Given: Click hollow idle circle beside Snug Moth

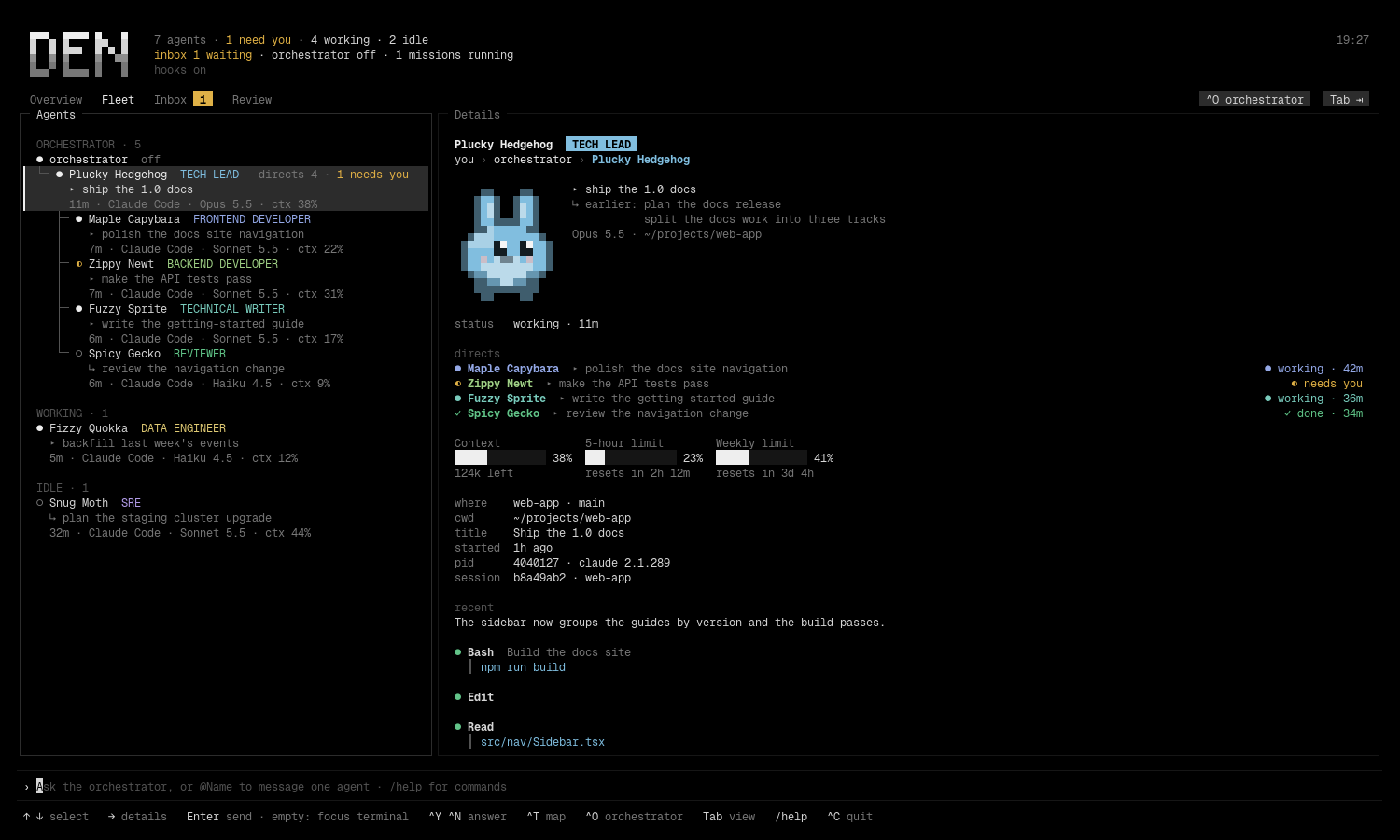Looking at the screenshot, I should pyautogui.click(x=39, y=503).
